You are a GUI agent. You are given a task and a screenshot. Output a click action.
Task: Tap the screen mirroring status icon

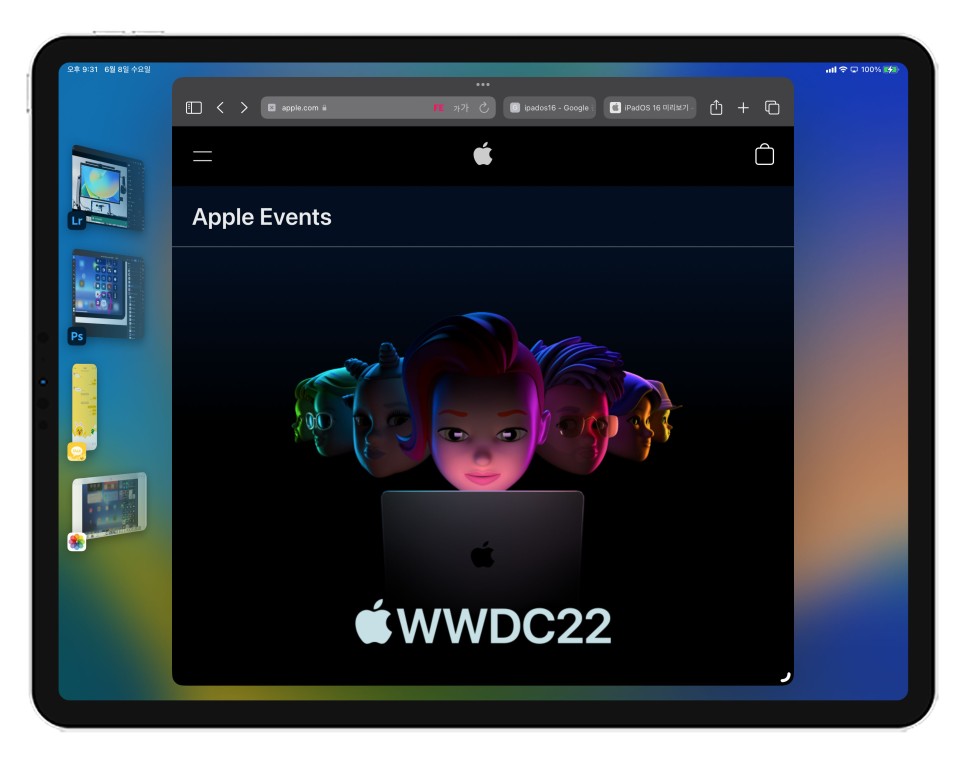coord(854,70)
